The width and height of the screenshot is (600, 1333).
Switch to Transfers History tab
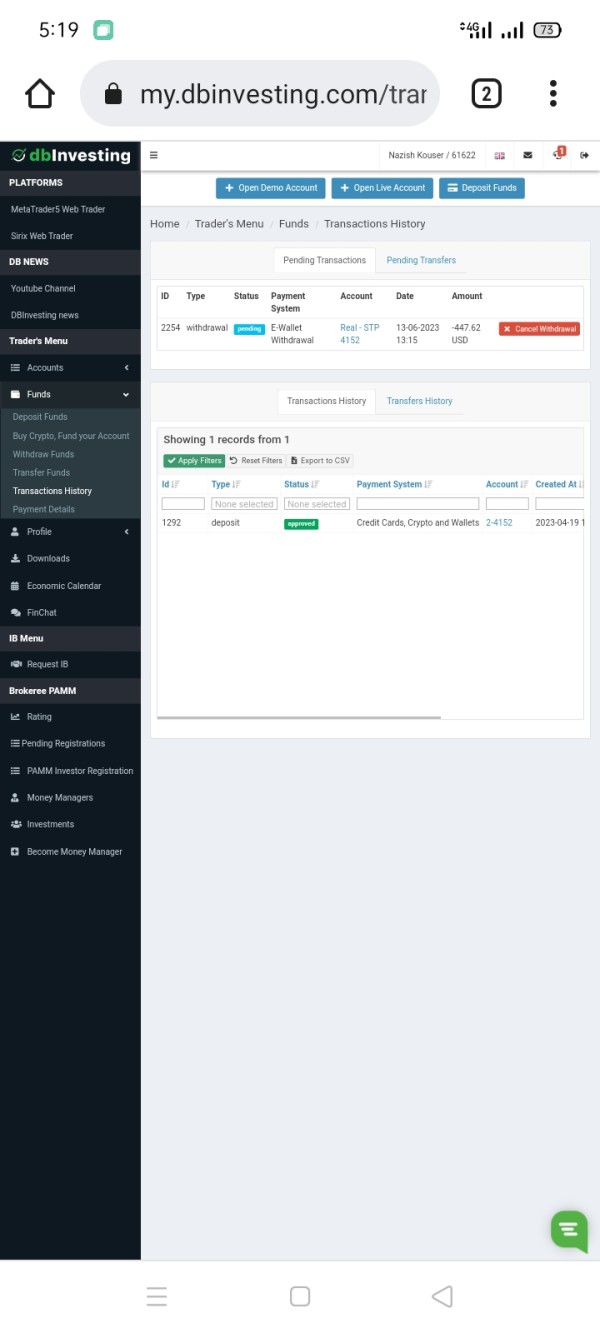click(420, 401)
